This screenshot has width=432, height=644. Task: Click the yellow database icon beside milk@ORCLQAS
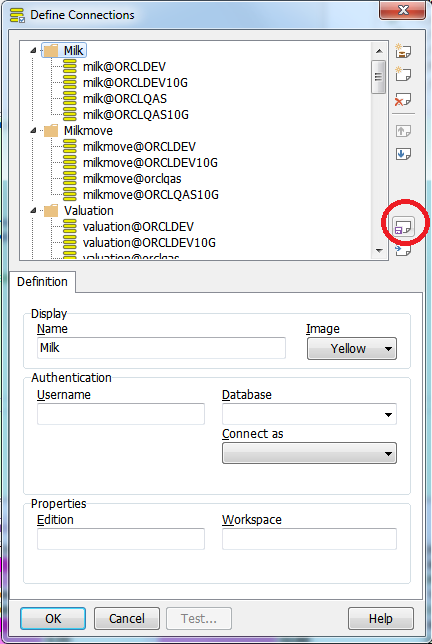(70, 99)
